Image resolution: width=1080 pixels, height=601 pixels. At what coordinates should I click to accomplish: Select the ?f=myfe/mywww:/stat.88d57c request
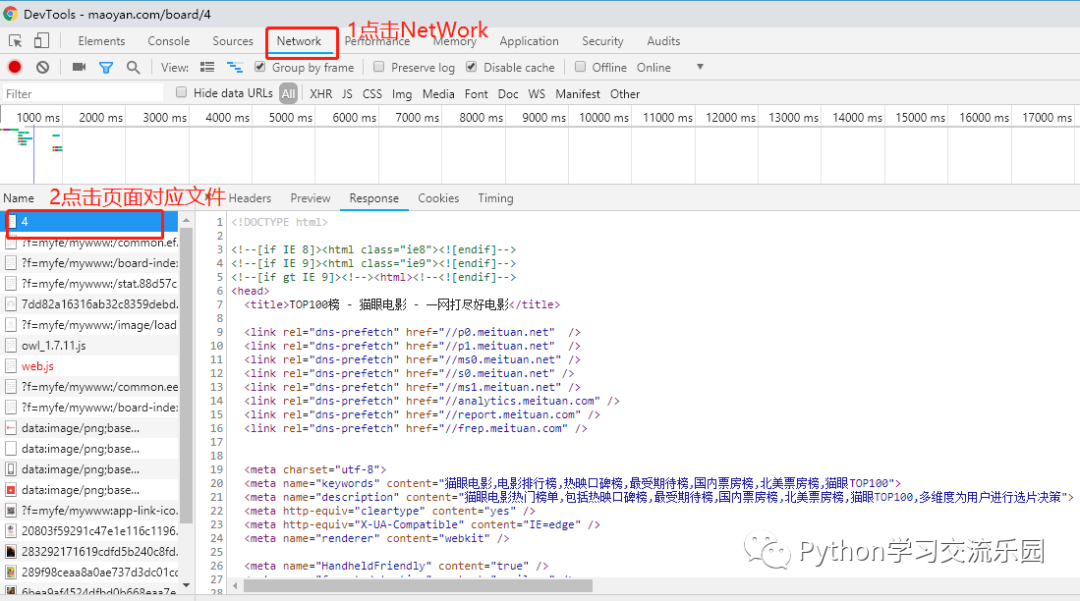pos(90,284)
